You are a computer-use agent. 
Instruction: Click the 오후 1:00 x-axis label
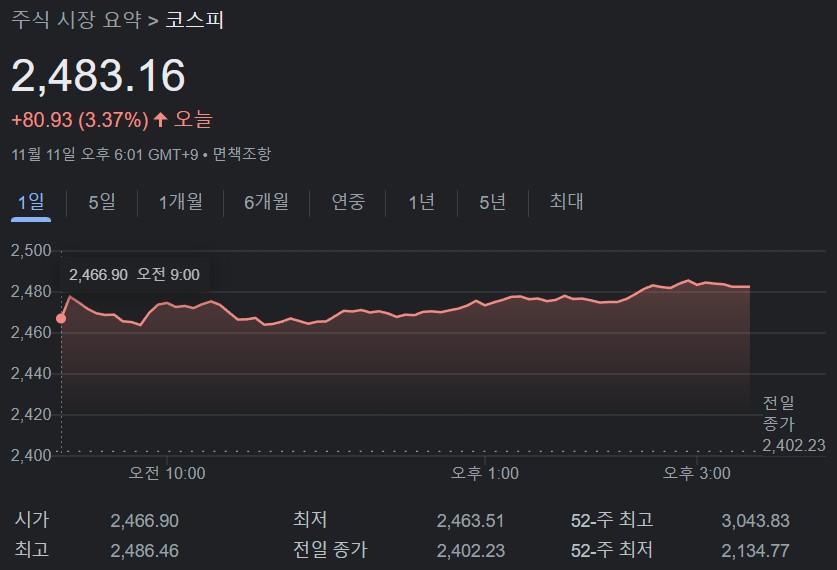485,473
